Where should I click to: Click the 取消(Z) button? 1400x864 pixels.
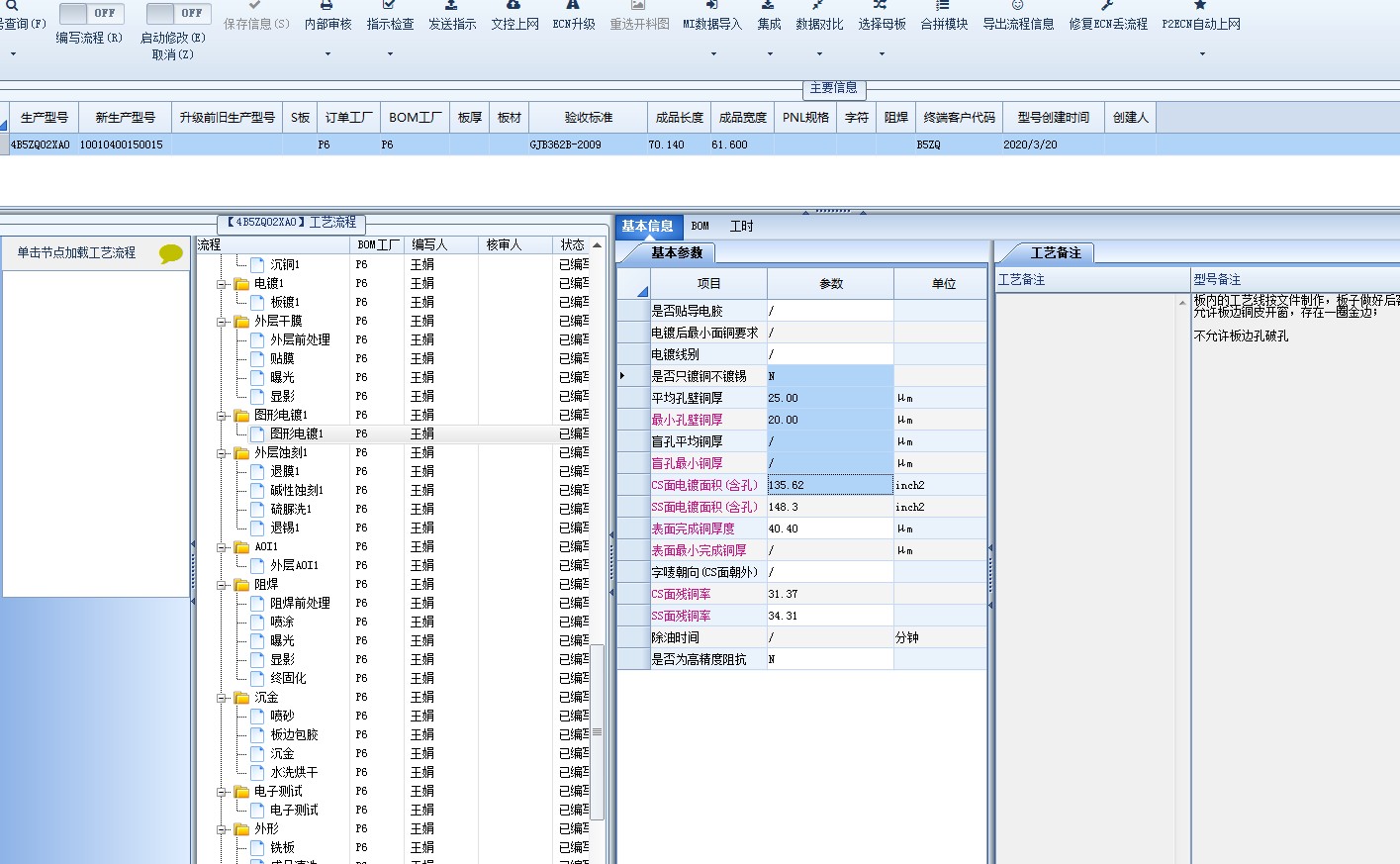pos(173,55)
